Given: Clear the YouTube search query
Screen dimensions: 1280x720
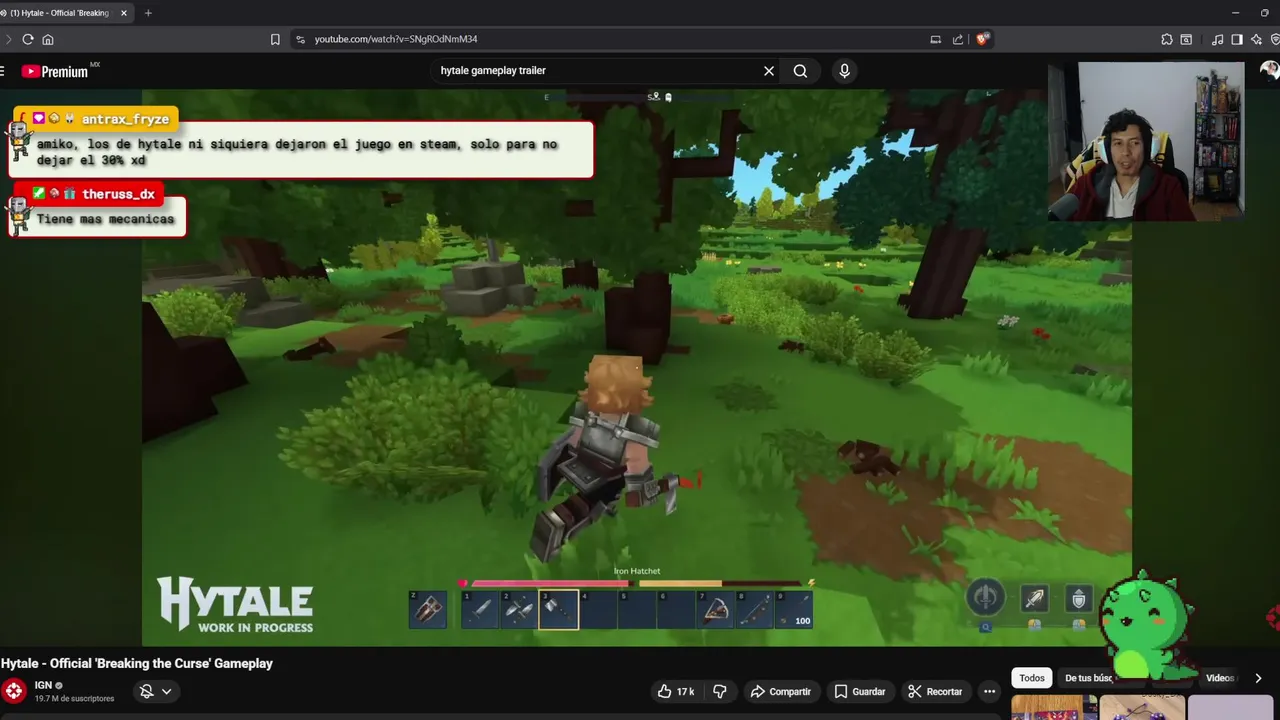Looking at the screenshot, I should click(769, 71).
